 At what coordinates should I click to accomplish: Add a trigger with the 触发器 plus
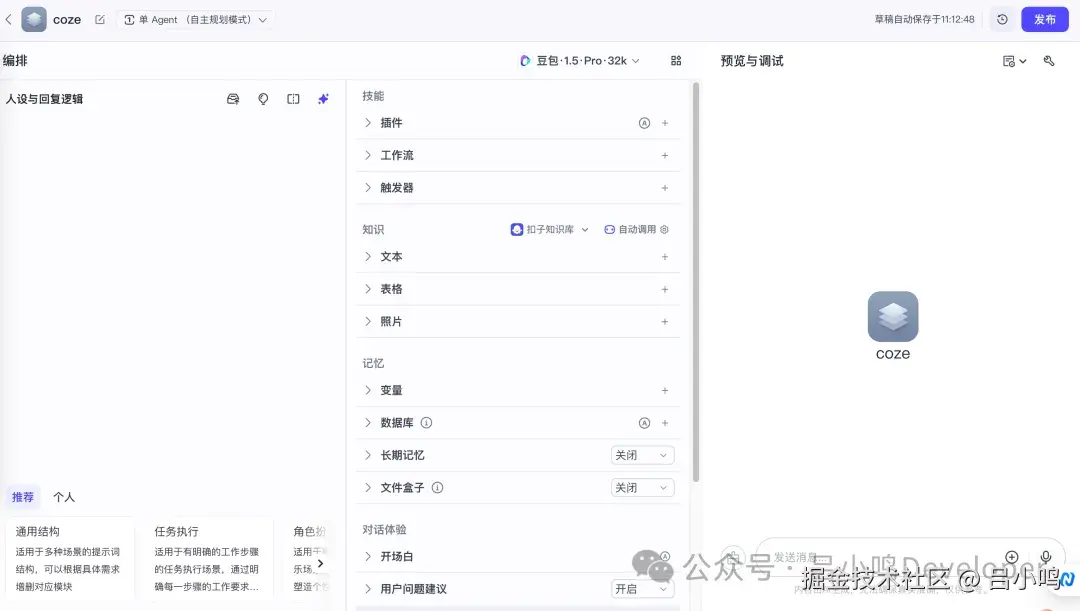tap(665, 188)
